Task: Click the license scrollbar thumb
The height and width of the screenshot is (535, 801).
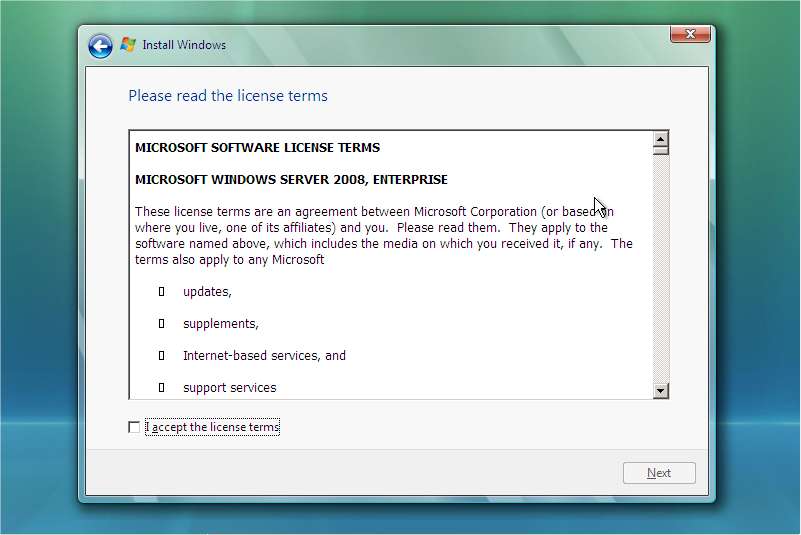Action: pyautogui.click(x=660, y=150)
